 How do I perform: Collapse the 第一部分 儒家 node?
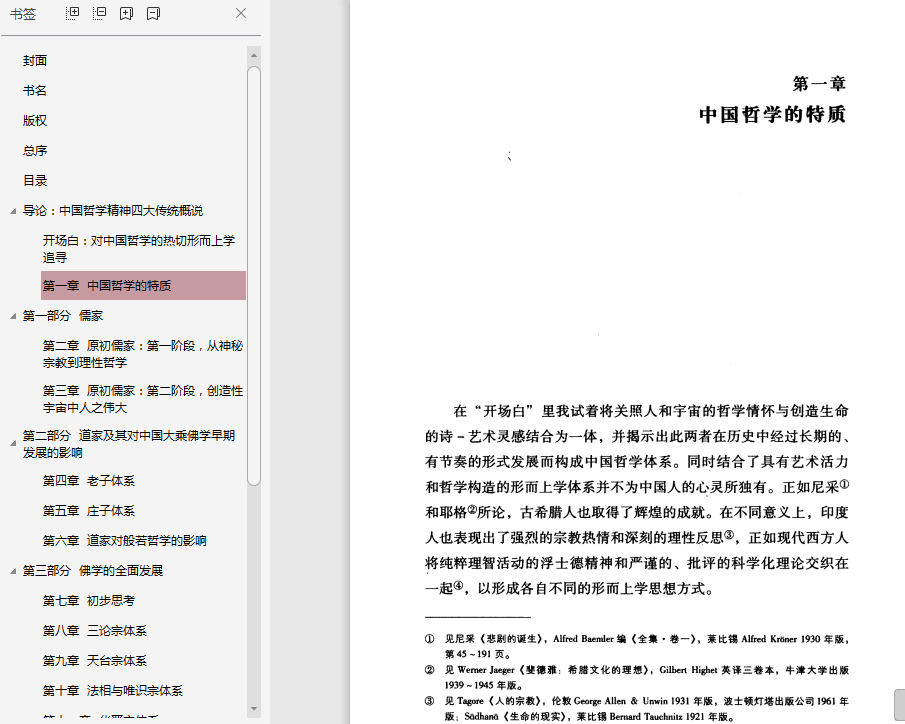(13, 316)
